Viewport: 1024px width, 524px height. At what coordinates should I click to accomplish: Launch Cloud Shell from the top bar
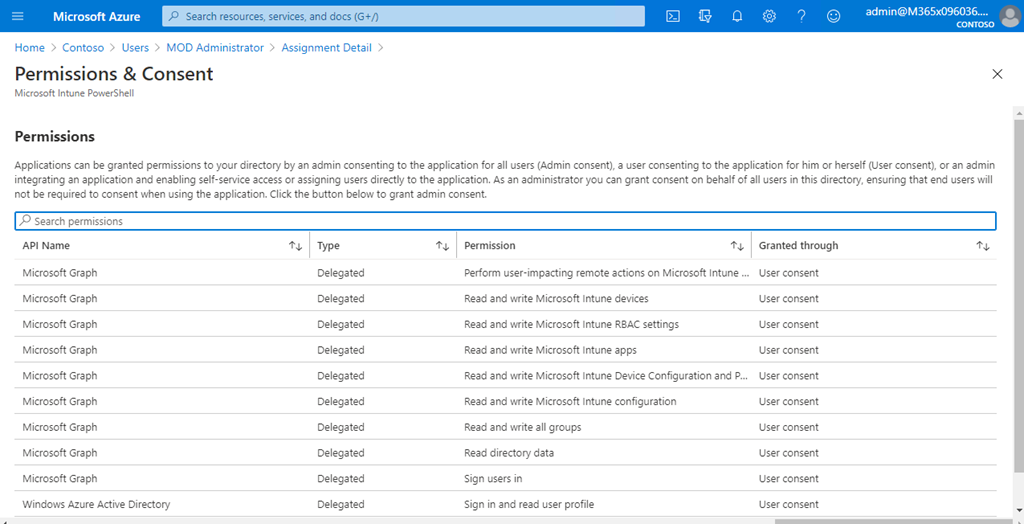(674, 16)
